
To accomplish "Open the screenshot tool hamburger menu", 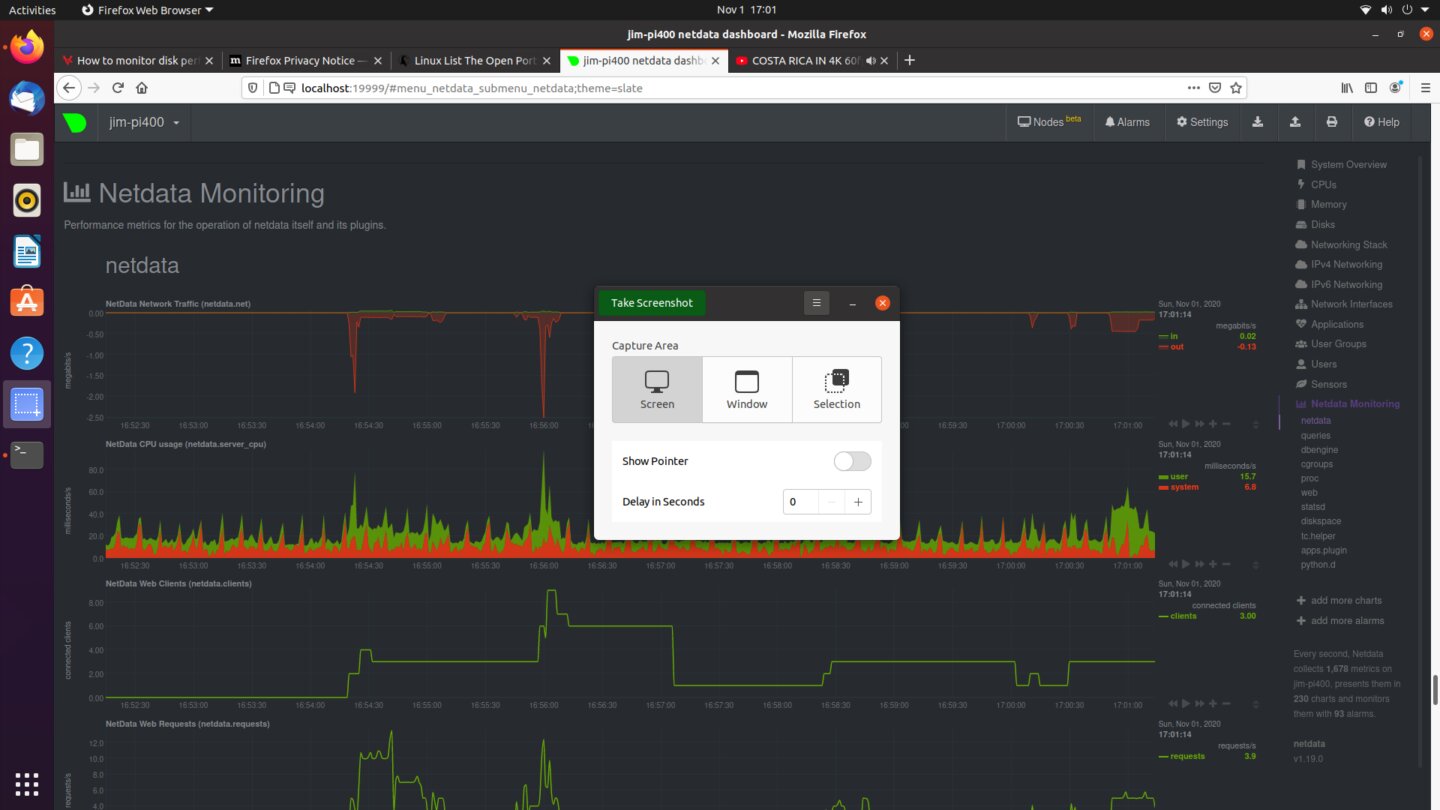I will tap(816, 303).
